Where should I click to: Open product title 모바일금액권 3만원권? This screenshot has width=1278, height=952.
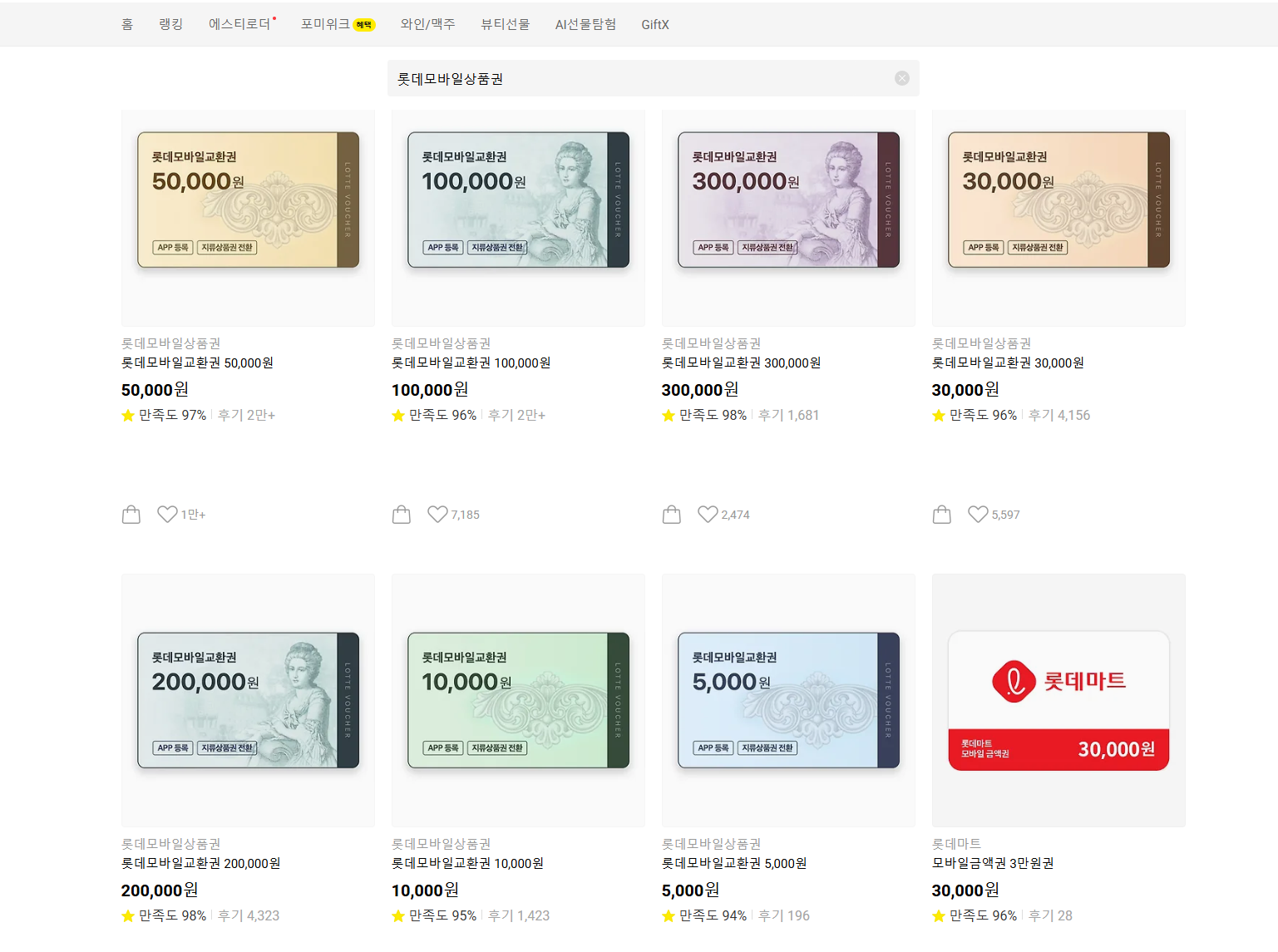[x=993, y=863]
